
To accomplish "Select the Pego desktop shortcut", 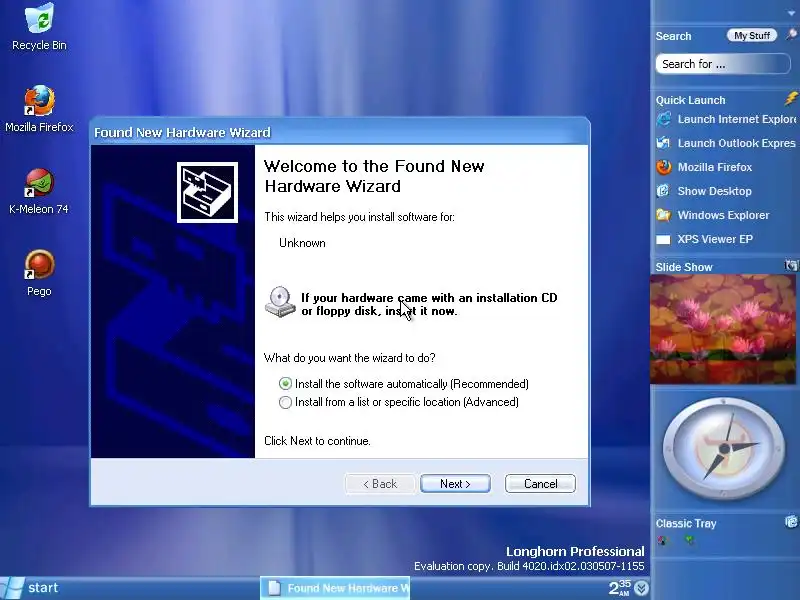I will [x=39, y=273].
